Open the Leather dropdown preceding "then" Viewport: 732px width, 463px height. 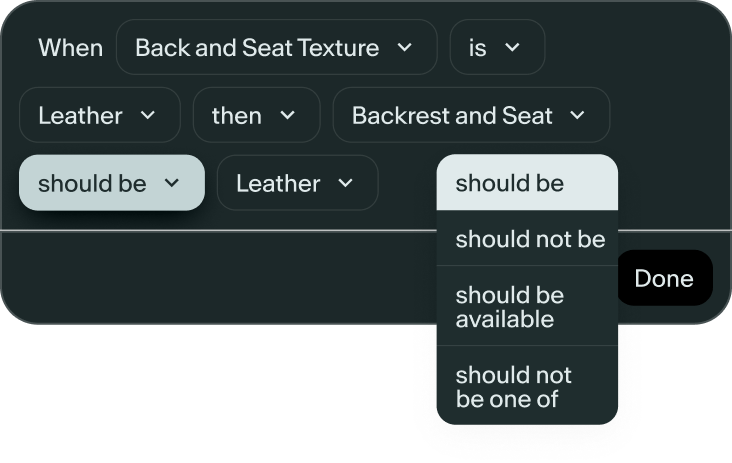(x=99, y=115)
